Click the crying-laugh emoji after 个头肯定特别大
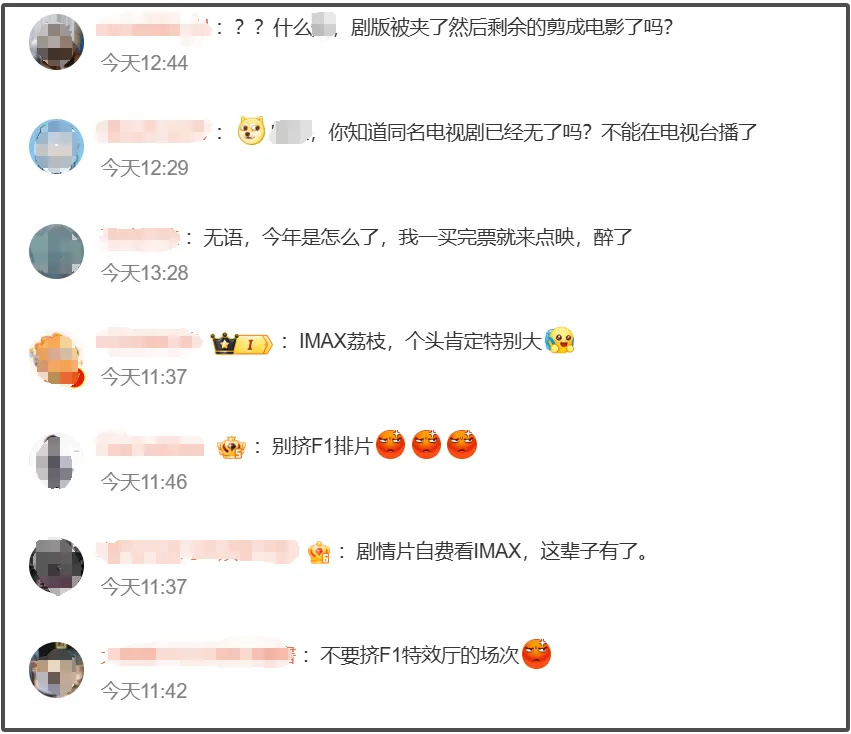The image size is (851, 734). [x=560, y=340]
